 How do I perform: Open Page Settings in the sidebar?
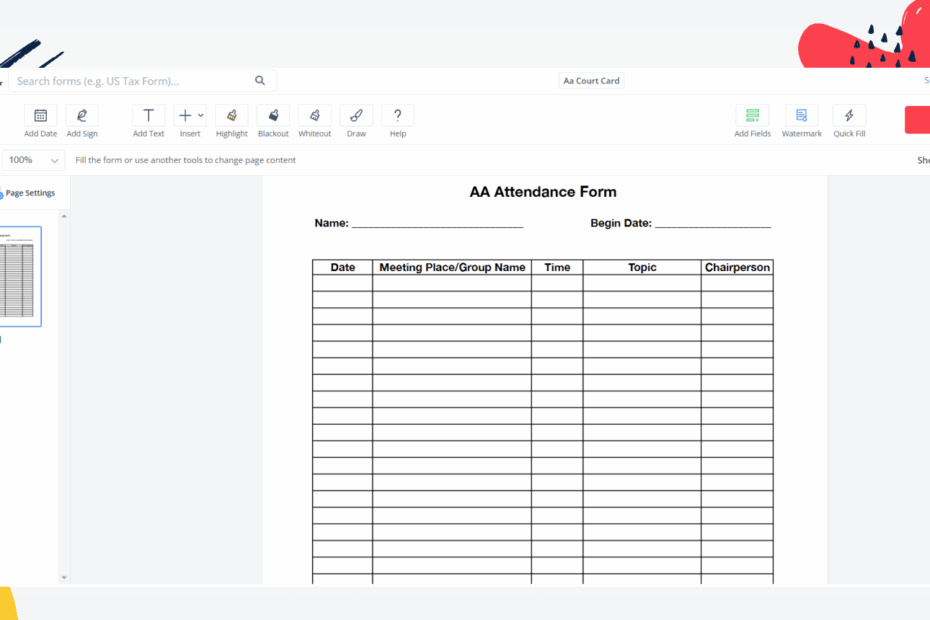pyautogui.click(x=29, y=192)
